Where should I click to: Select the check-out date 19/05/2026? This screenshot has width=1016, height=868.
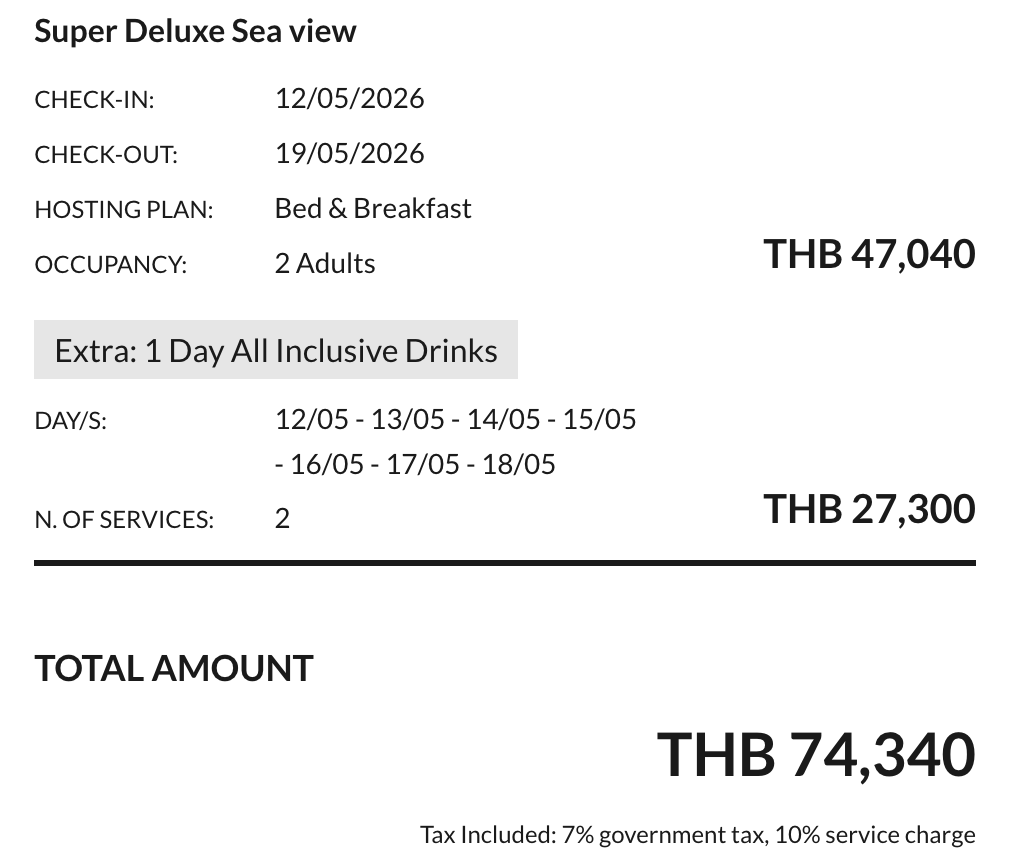click(349, 153)
